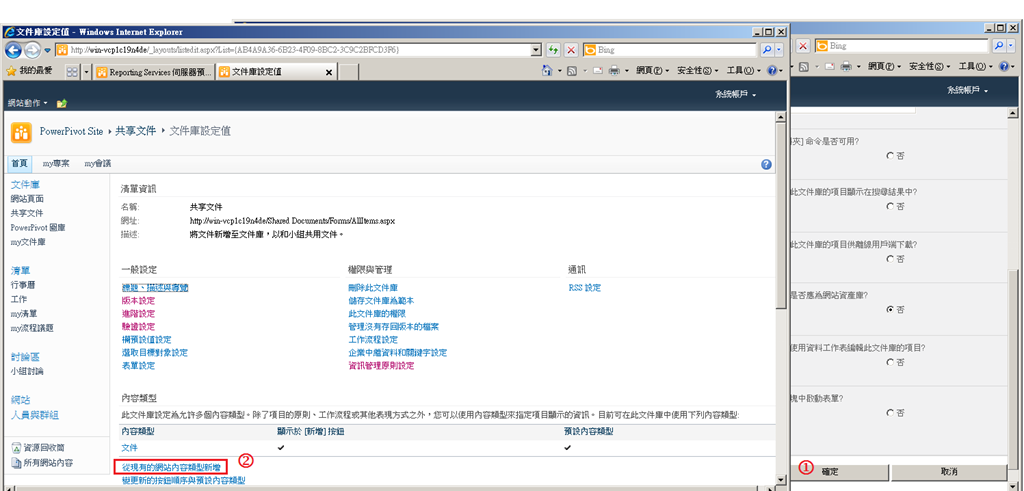Select 否 for 命令是否可用
This screenshot has height=491, width=1024.
coord(890,156)
